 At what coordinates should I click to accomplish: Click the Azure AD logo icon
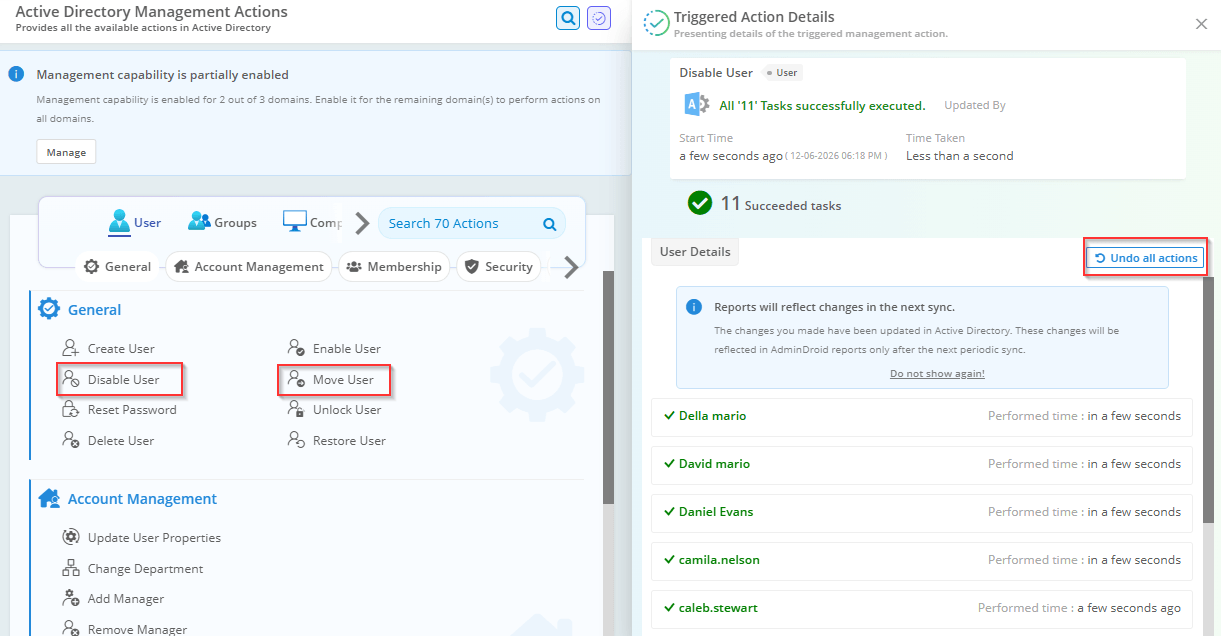(x=697, y=105)
